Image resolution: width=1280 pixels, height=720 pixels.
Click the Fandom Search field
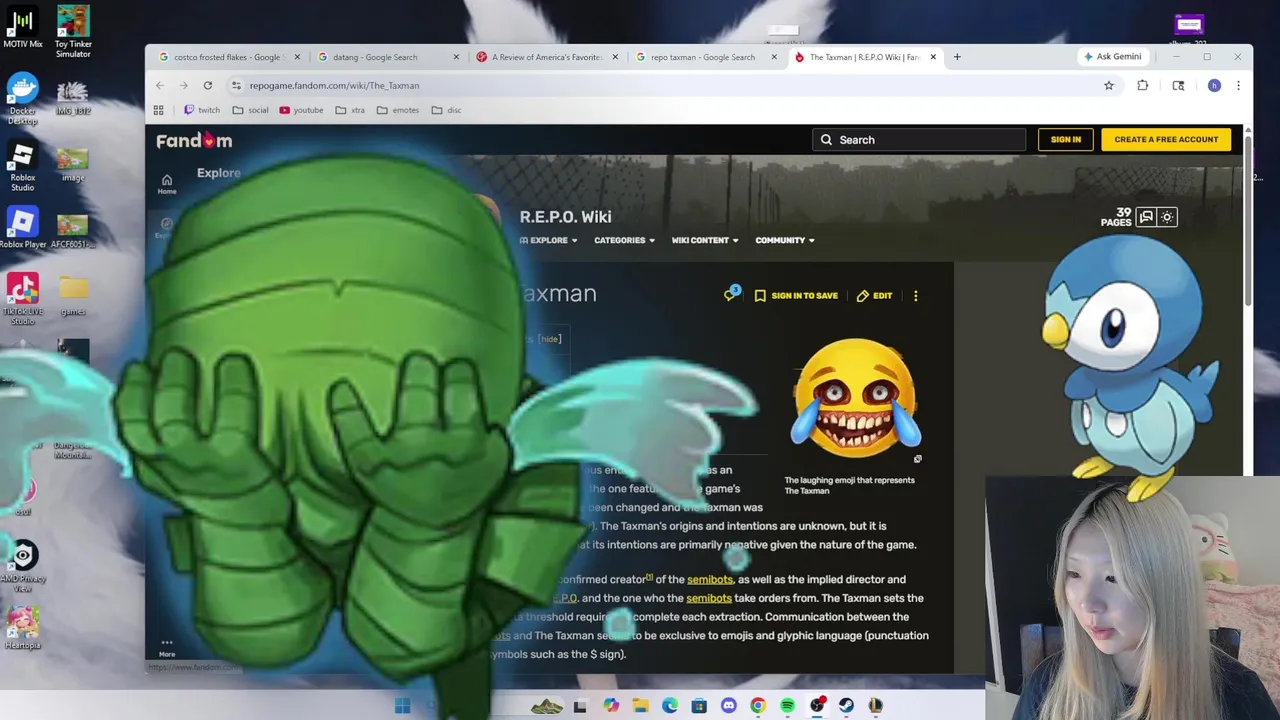click(x=918, y=140)
